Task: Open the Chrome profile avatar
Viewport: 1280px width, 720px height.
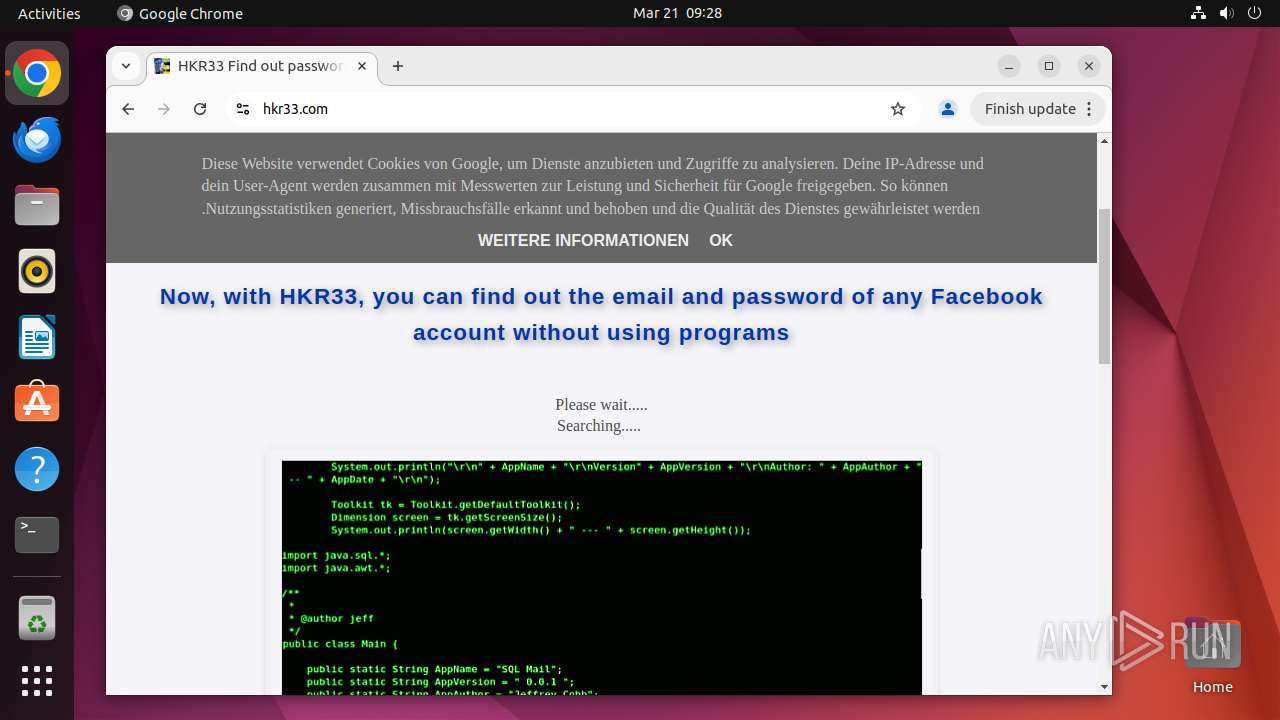Action: [x=948, y=109]
